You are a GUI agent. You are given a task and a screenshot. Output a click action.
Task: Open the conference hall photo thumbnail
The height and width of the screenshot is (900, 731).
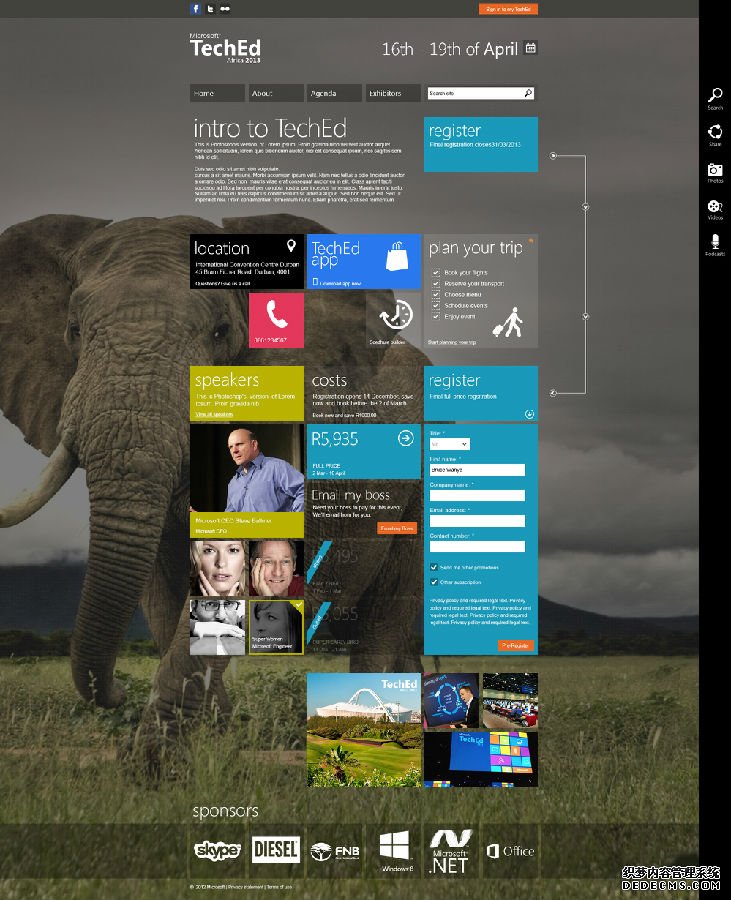[510, 701]
